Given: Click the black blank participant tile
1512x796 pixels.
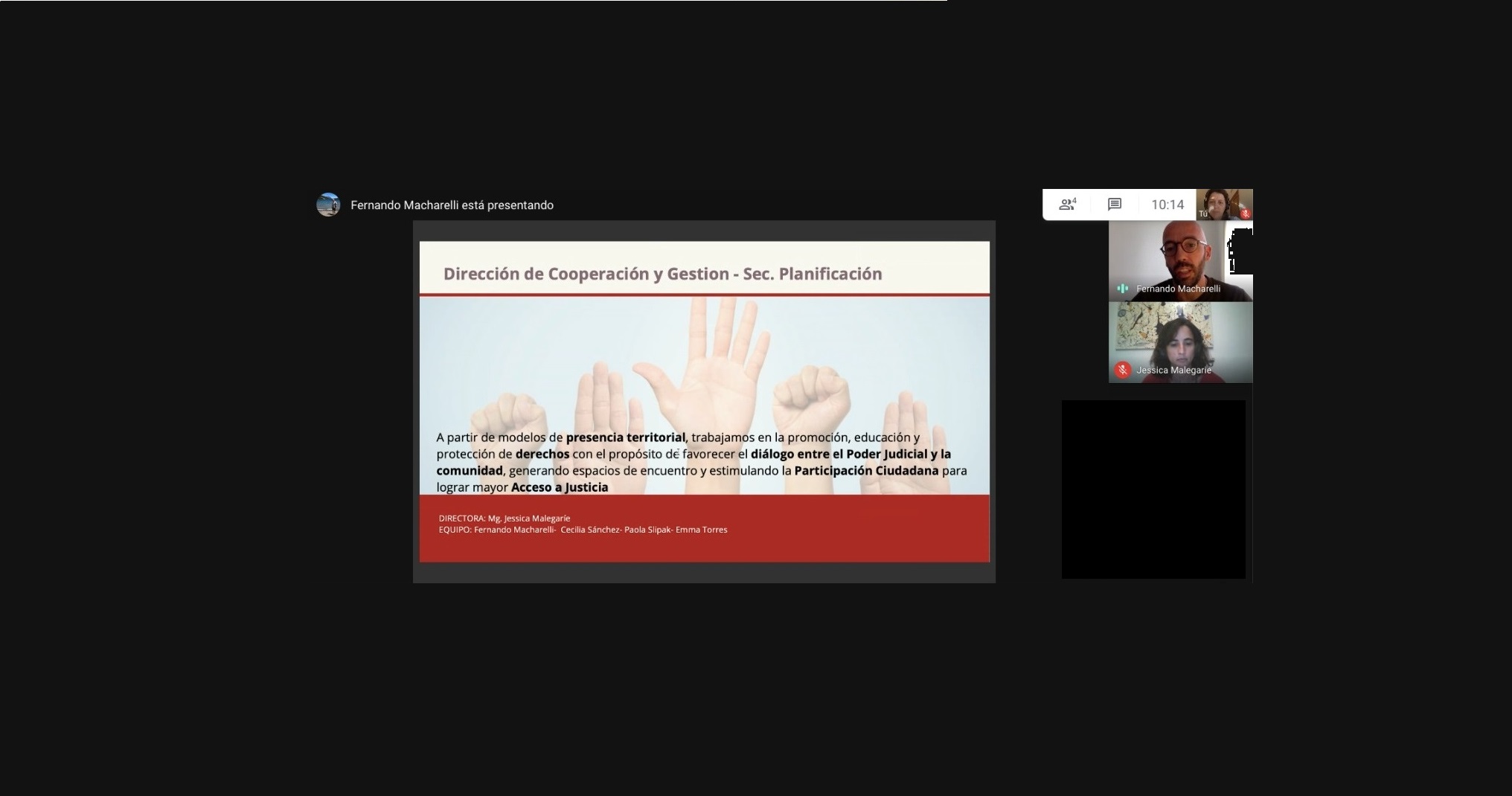Looking at the screenshot, I should tap(1153, 489).
